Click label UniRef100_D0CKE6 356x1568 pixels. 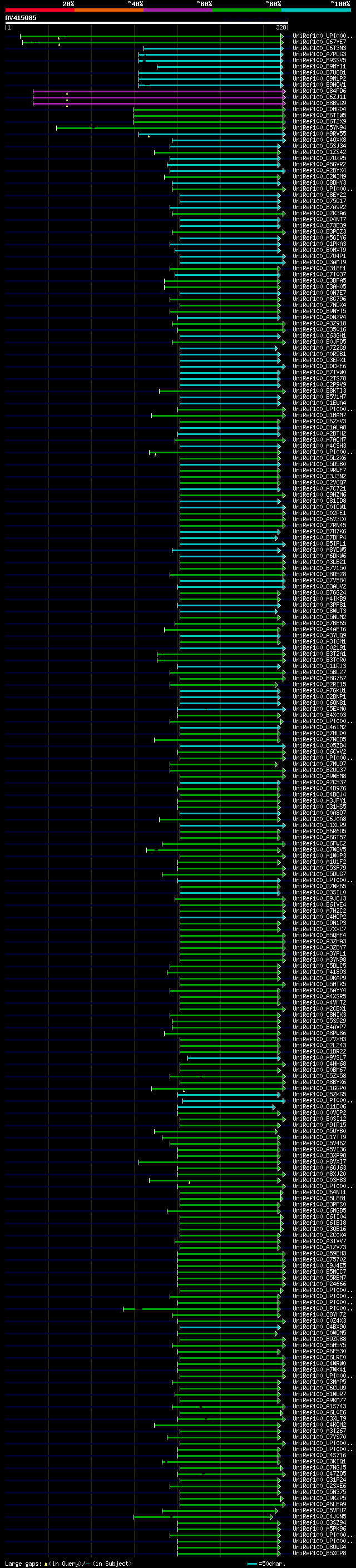pyautogui.click(x=319, y=366)
